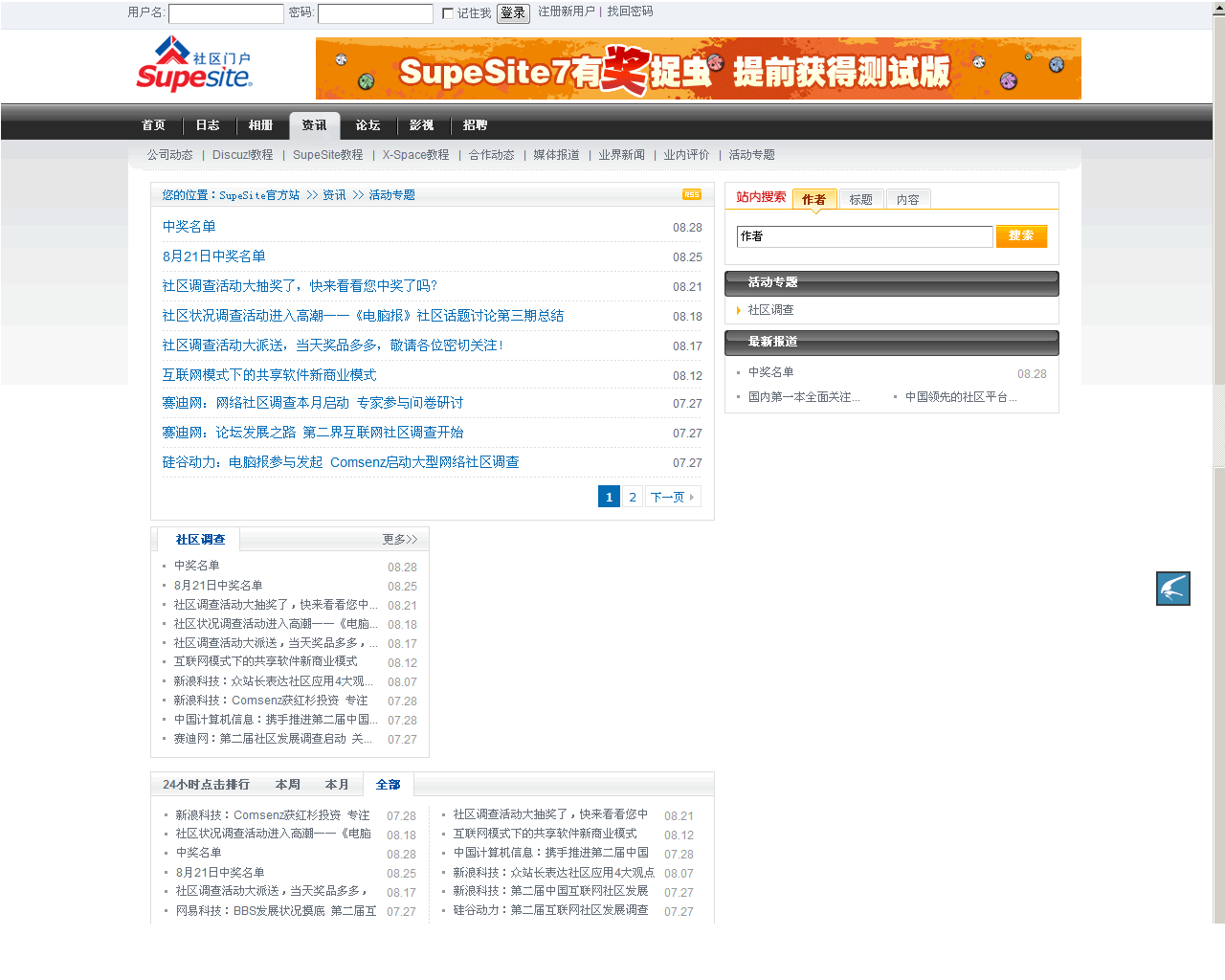The width and height of the screenshot is (1225, 980).
Task: Open the SupeSite教程 subcategory
Action: pyautogui.click(x=327, y=155)
